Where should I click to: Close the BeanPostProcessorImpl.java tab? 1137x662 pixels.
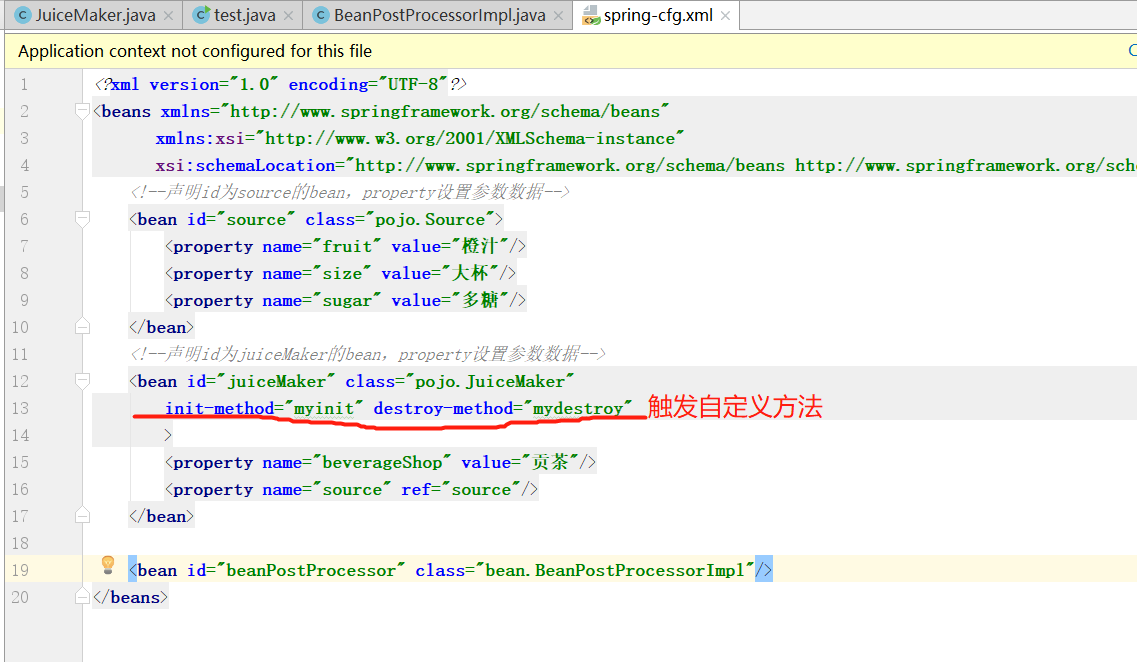coord(558,16)
